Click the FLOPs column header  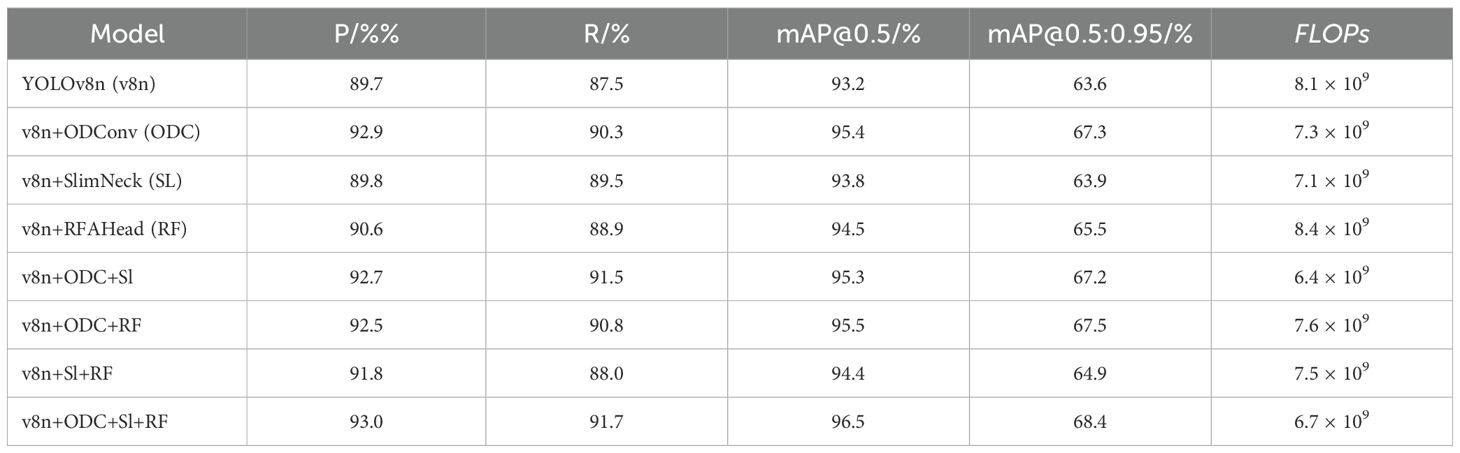1332,34
